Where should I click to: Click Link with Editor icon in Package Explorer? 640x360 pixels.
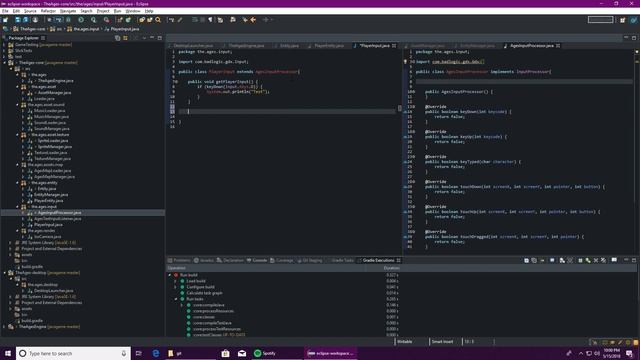pyautogui.click(x=125, y=38)
